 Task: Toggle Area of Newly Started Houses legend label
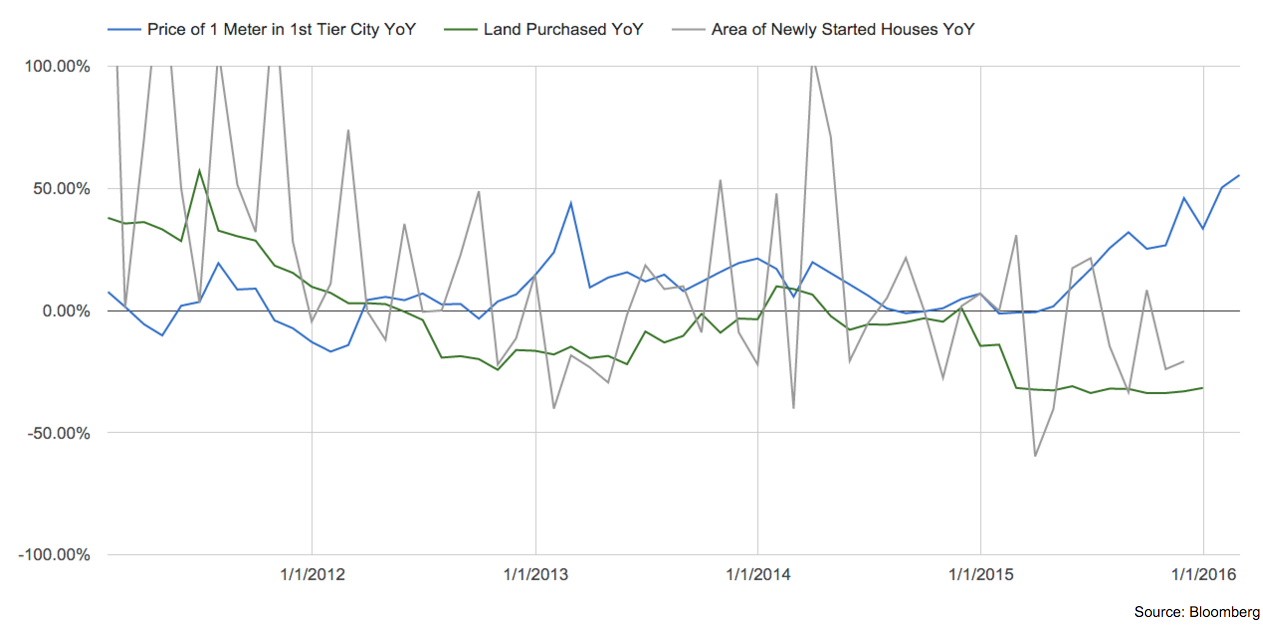(x=843, y=29)
